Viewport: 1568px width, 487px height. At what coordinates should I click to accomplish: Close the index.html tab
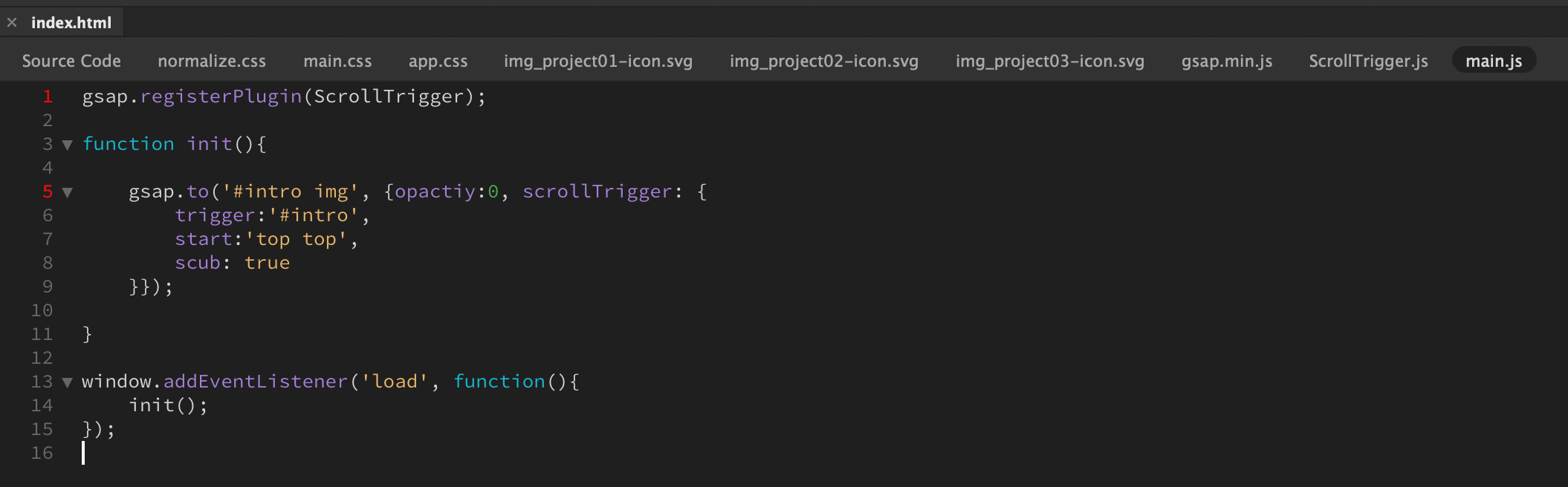12,22
